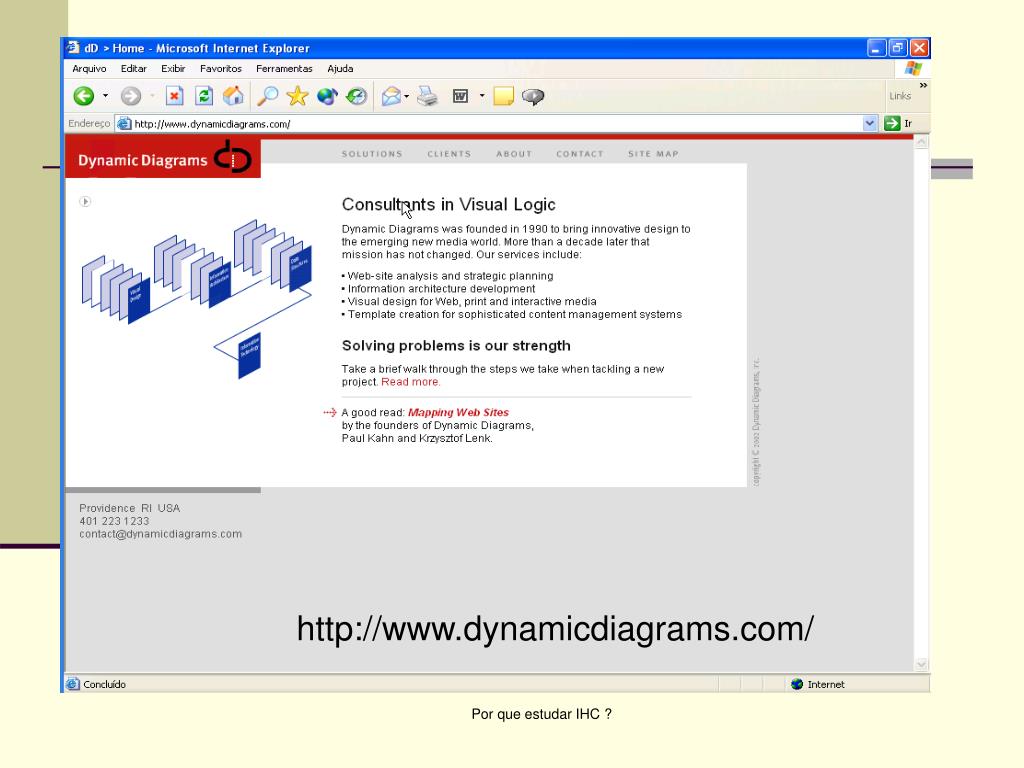This screenshot has width=1024, height=768.
Task: Open the Favoritos menu
Action: 221,69
